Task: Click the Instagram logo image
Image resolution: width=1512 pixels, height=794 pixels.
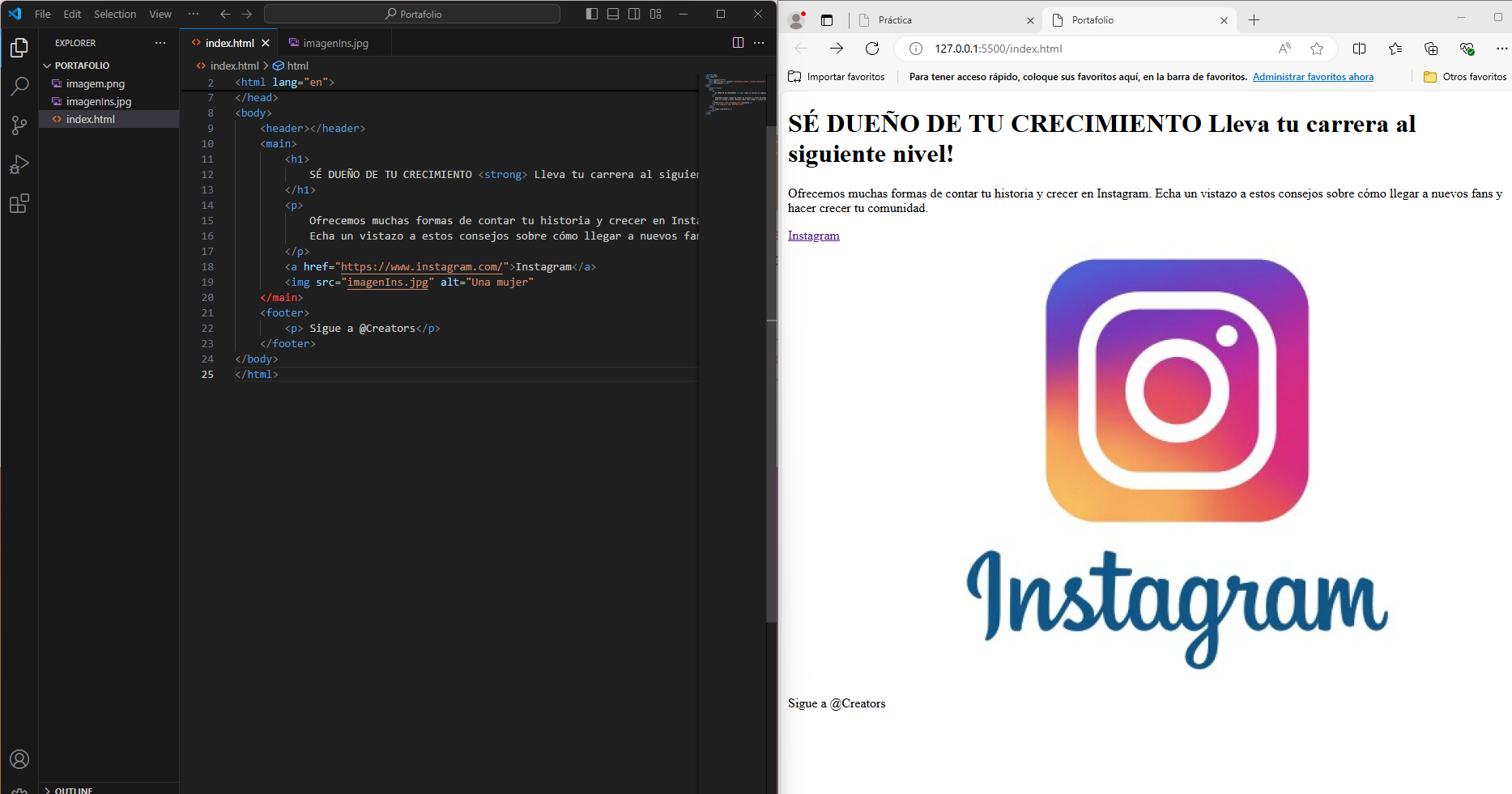Action: (x=1177, y=464)
